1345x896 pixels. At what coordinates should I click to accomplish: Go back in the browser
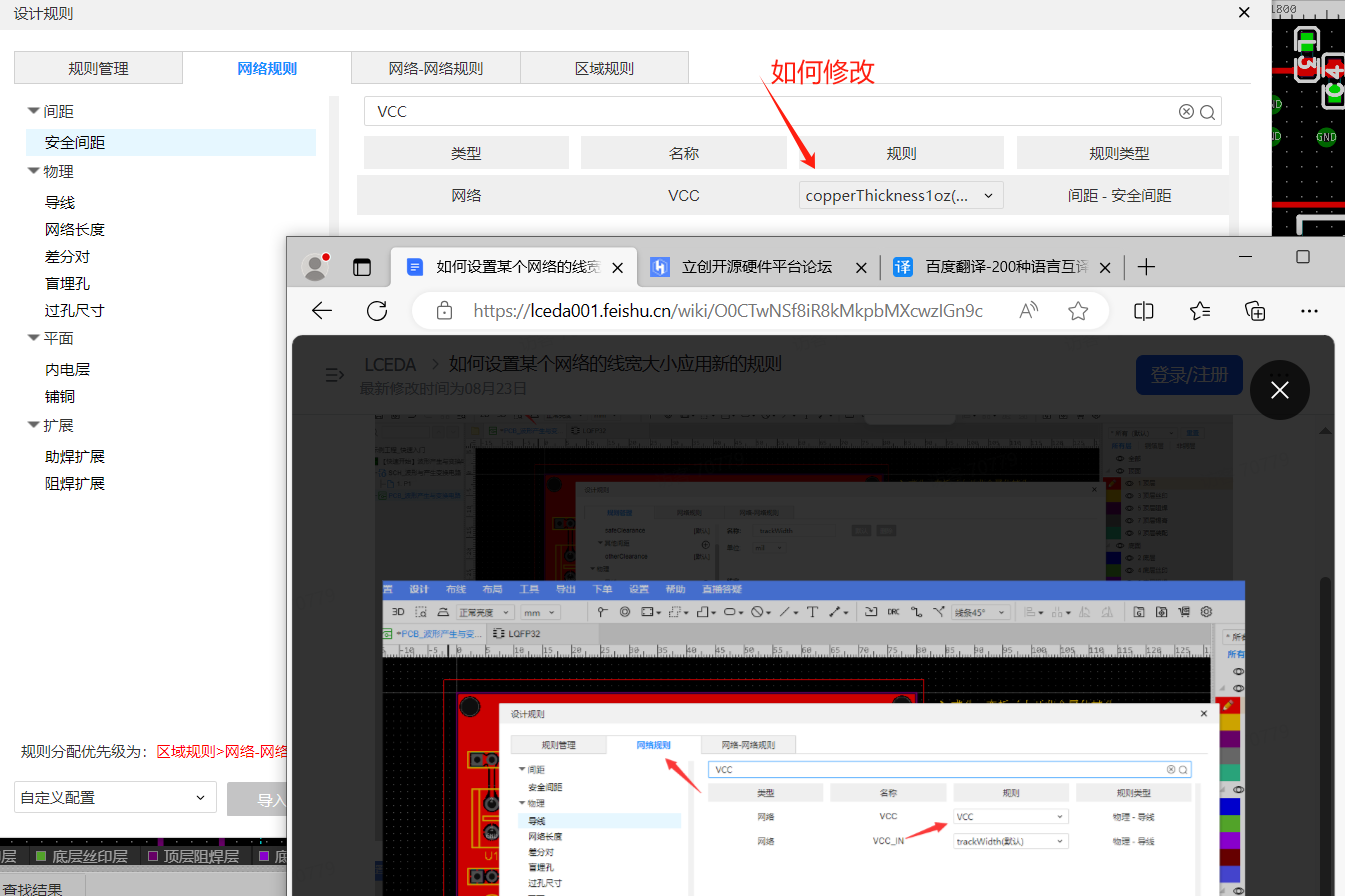pos(322,311)
